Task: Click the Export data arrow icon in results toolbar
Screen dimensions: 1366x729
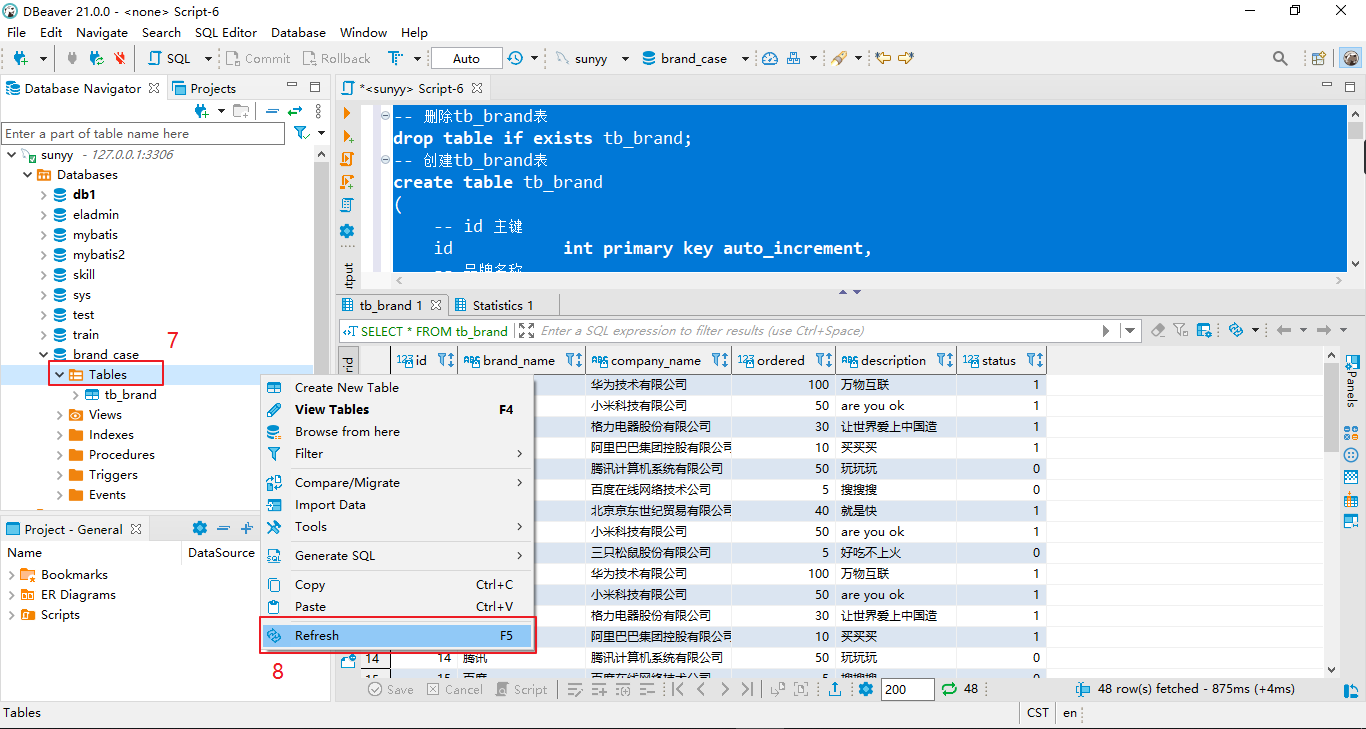Action: point(835,689)
